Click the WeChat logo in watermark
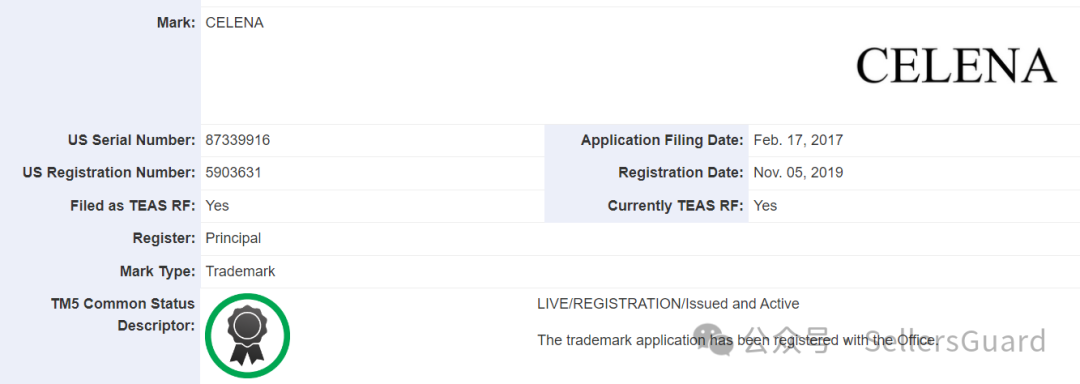This screenshot has height=384, width=1080. [x=714, y=340]
